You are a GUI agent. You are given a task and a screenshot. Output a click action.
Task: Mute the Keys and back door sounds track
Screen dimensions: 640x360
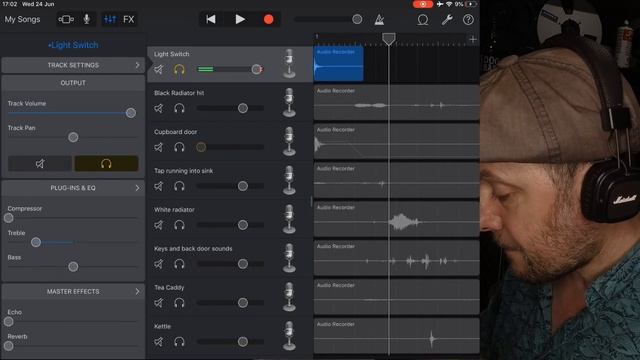point(159,264)
